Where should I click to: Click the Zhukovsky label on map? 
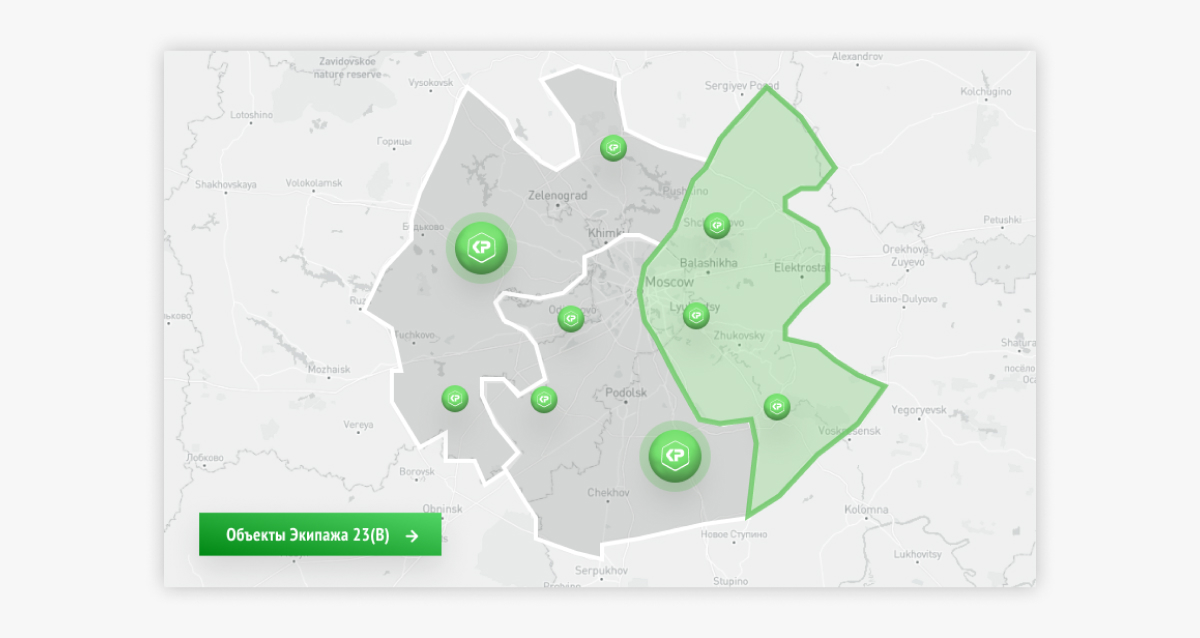pyautogui.click(x=739, y=336)
